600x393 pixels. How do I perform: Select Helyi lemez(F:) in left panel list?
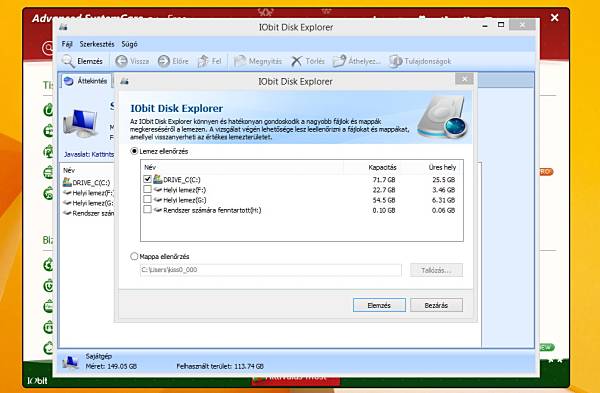88,193
